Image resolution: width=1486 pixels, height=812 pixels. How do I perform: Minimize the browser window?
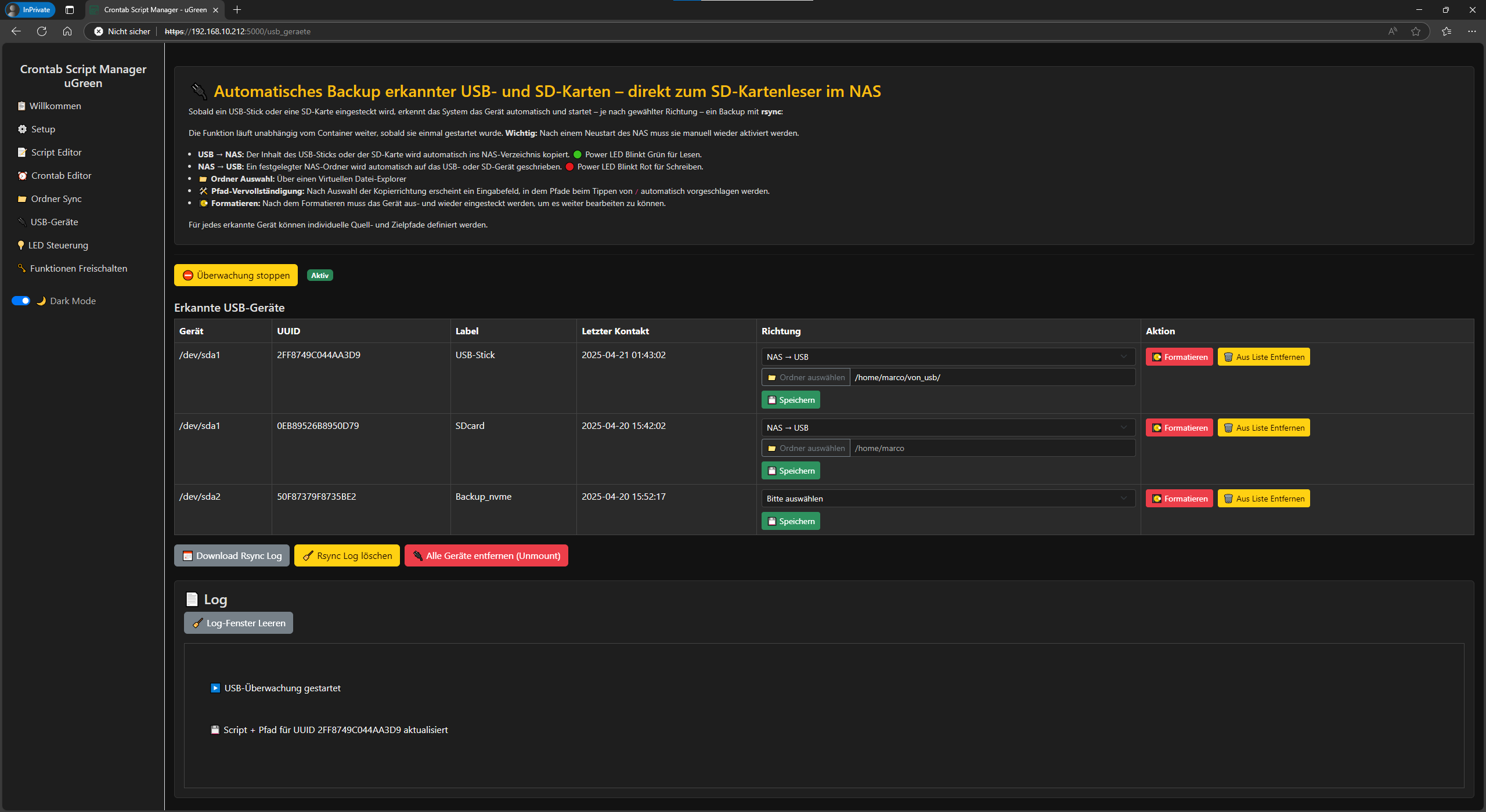(1419, 10)
